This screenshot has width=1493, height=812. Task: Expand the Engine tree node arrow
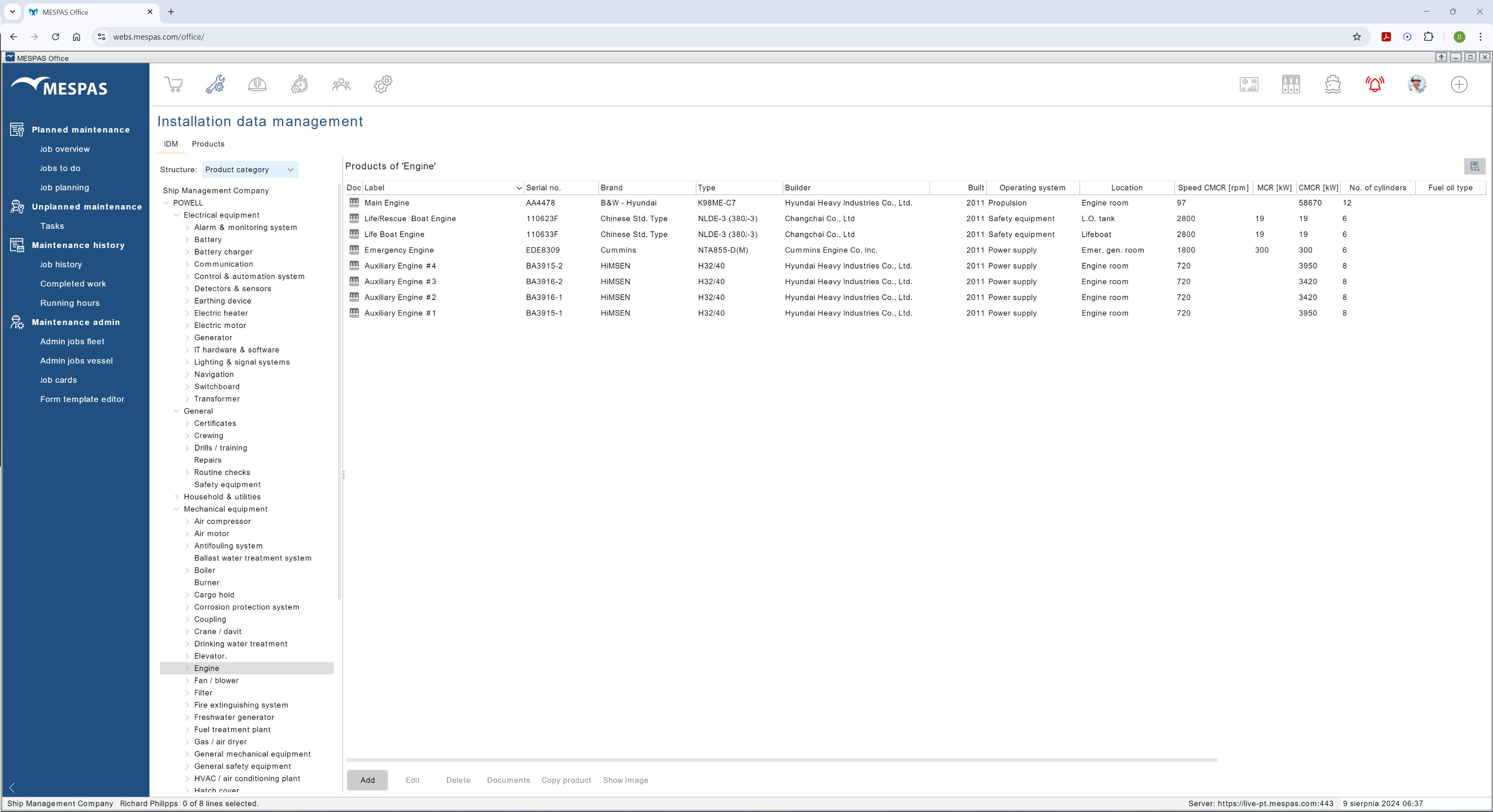pyautogui.click(x=187, y=668)
